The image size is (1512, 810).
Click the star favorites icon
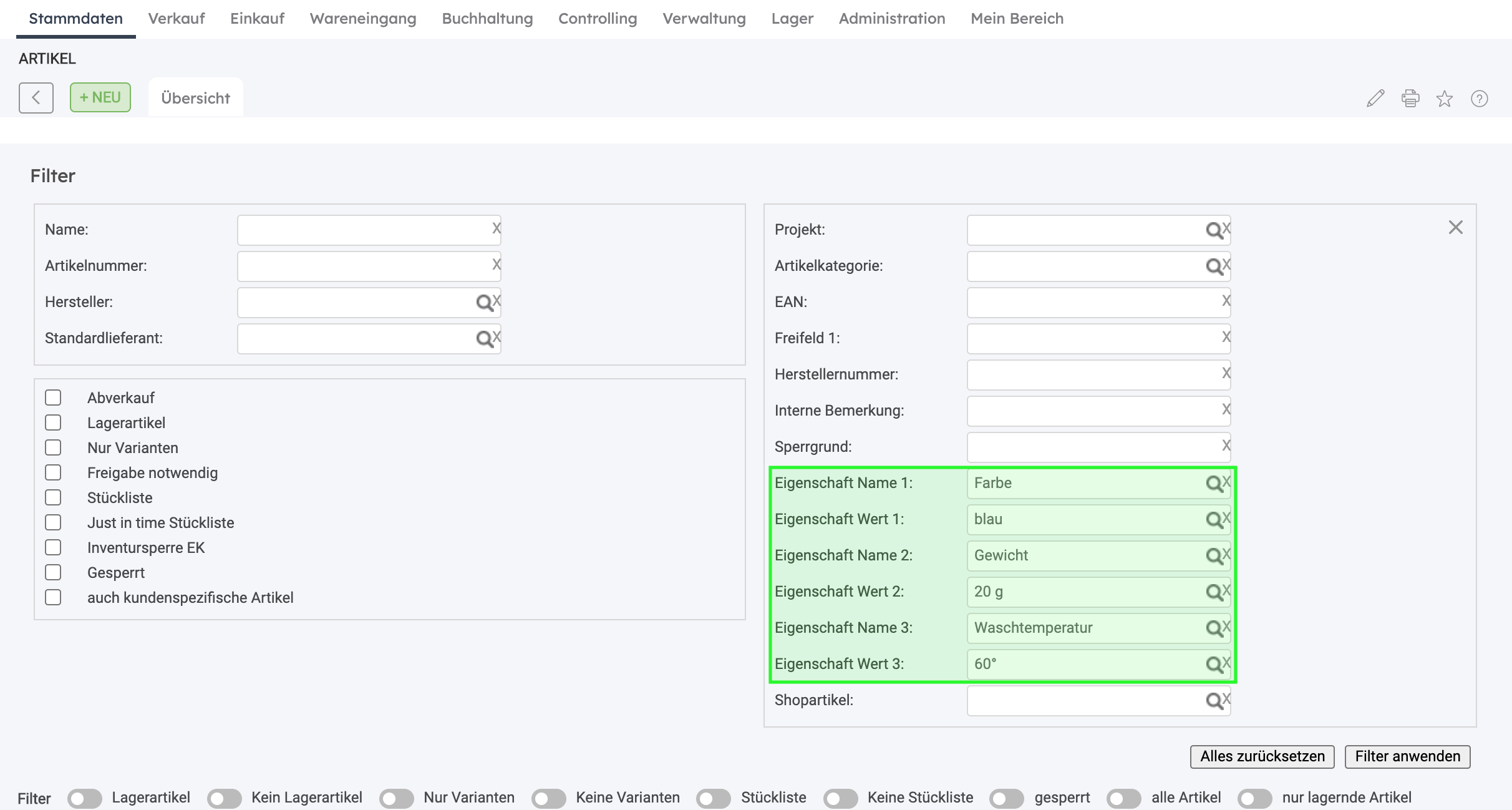(1445, 99)
